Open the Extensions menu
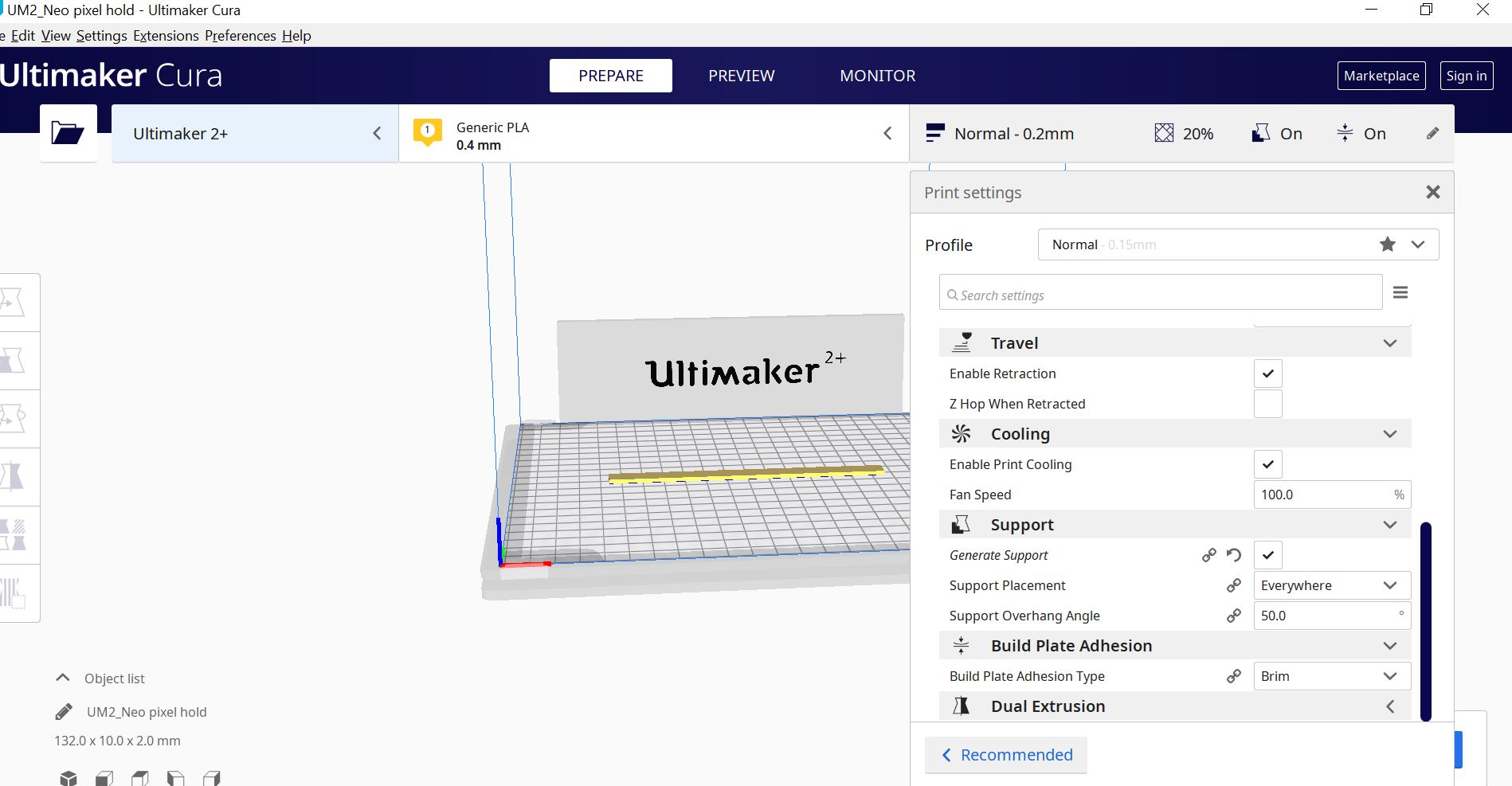1512x786 pixels. (166, 36)
